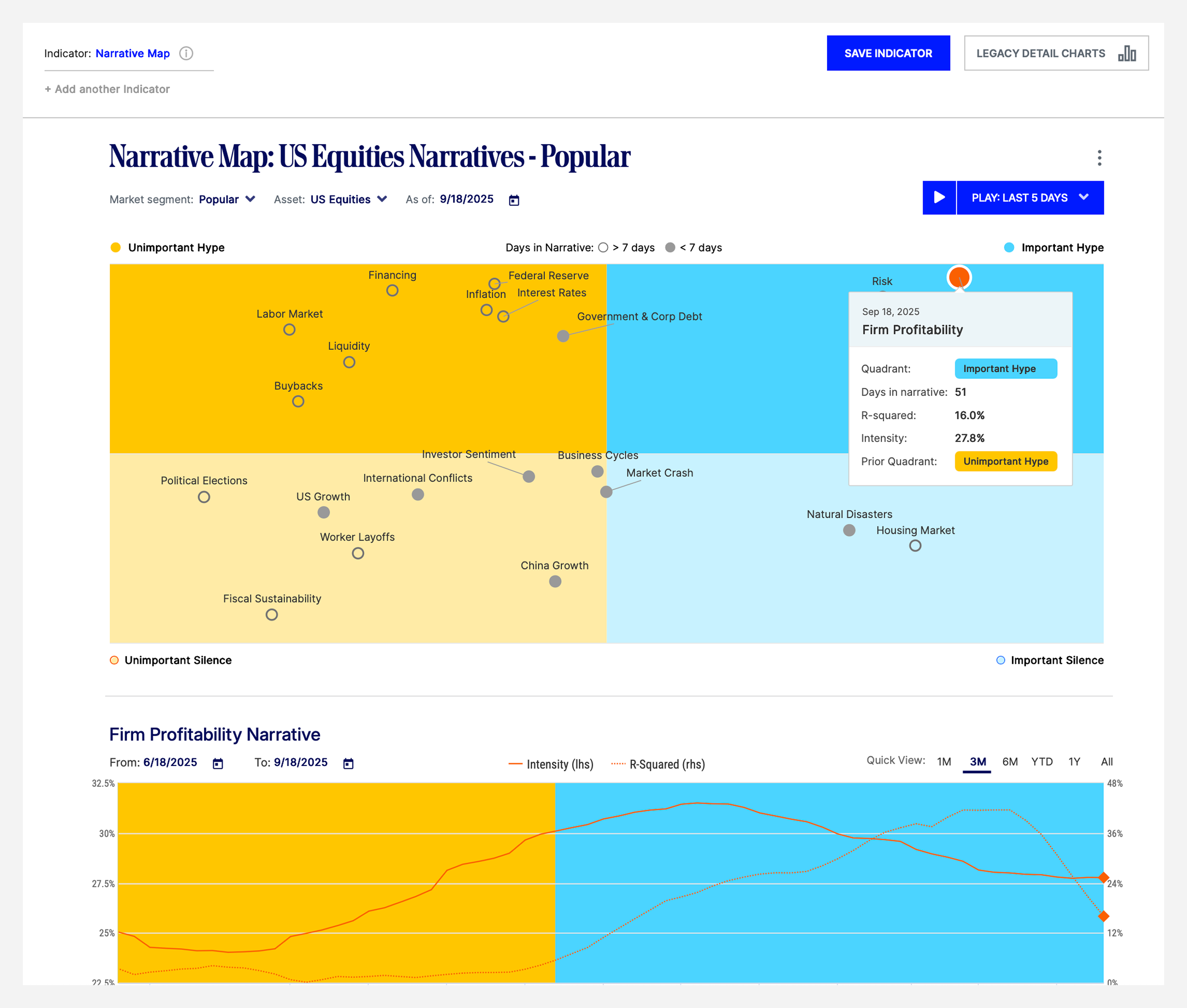
Task: Open the three-dot chart options menu
Action: [1099, 158]
